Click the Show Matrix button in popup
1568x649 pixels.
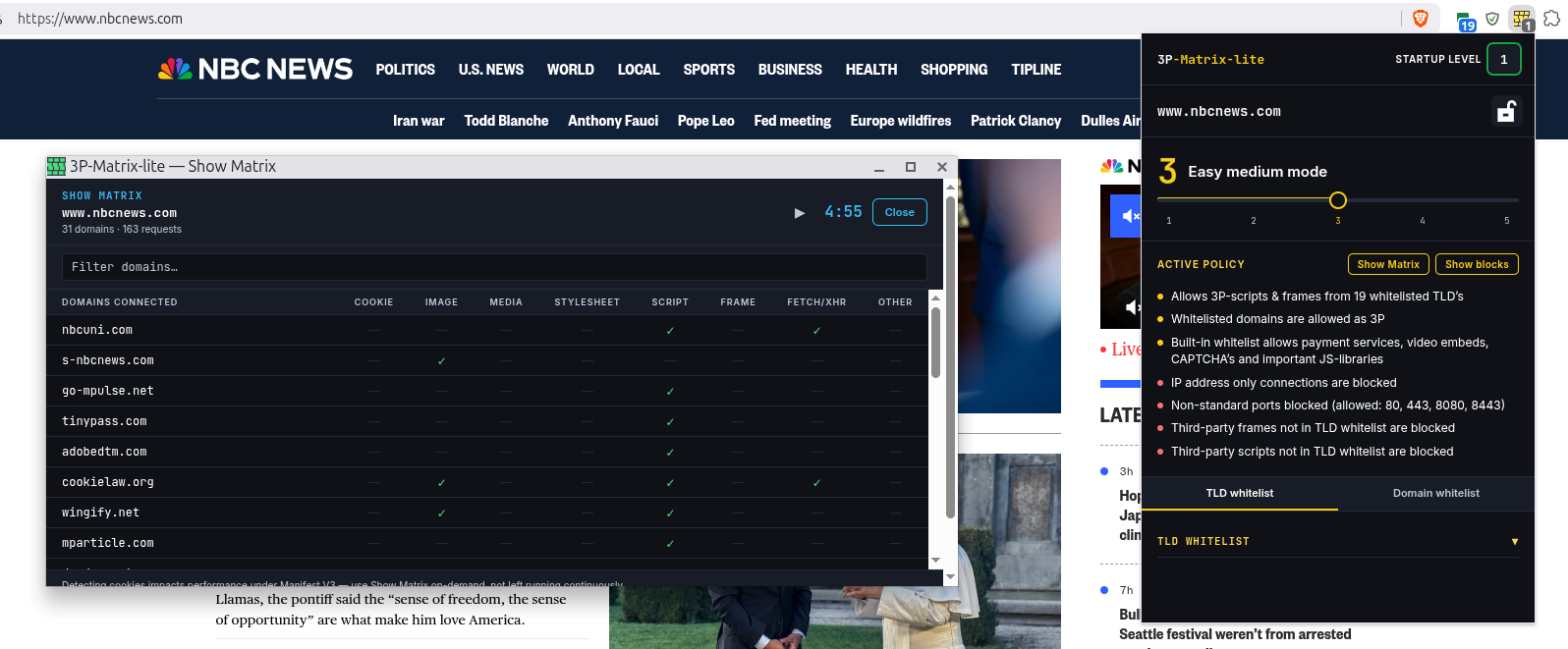tap(1388, 264)
